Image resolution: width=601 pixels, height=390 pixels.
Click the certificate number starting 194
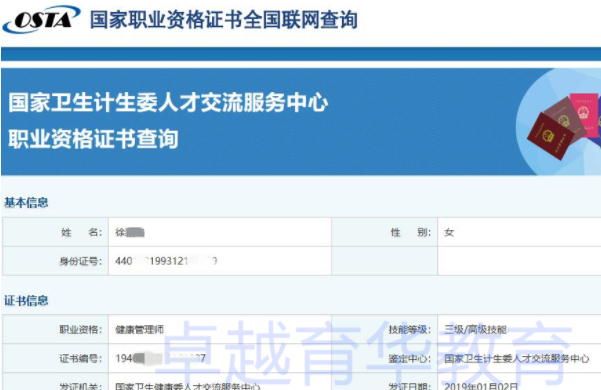click(x=160, y=359)
